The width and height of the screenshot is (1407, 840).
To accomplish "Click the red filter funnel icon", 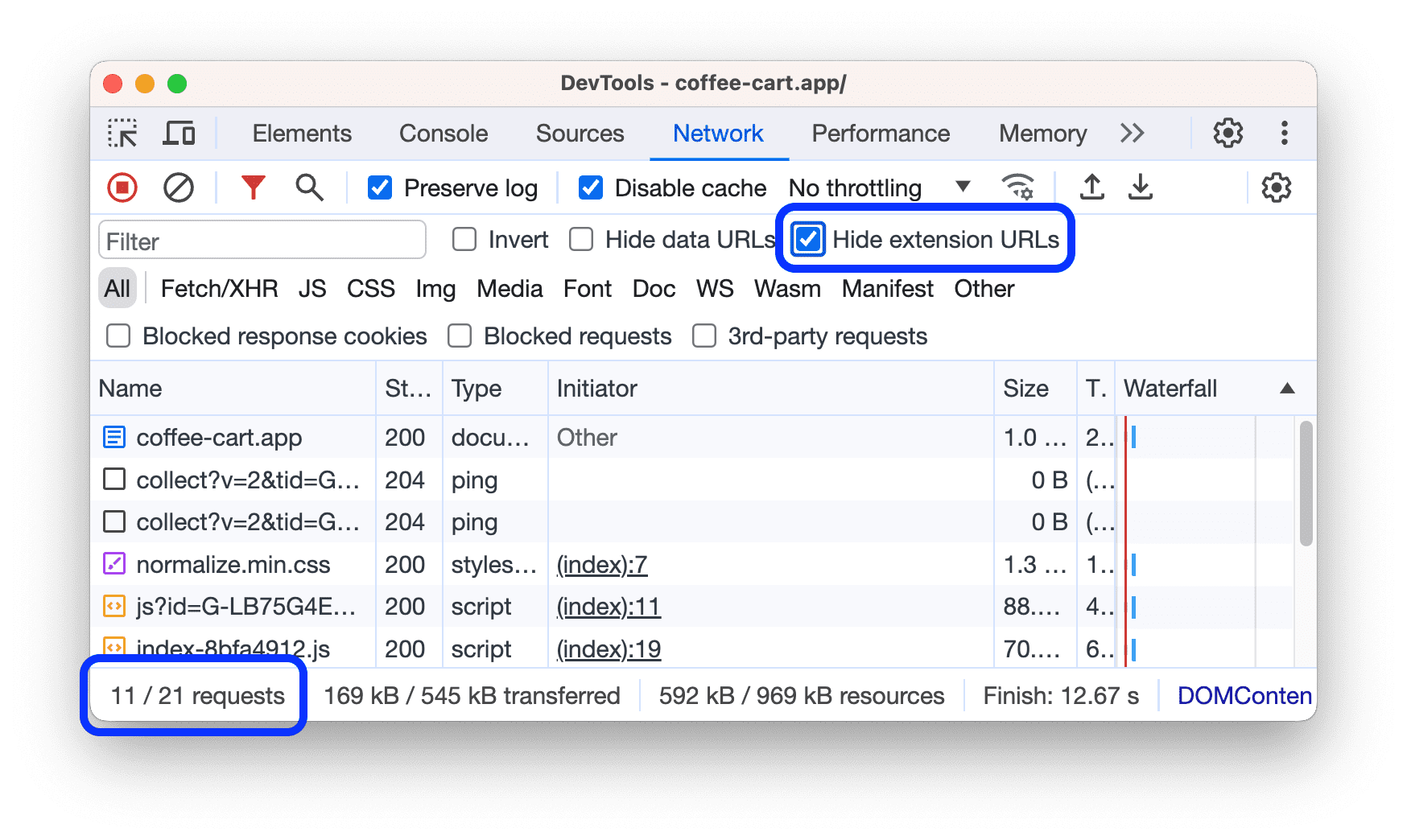I will (x=253, y=187).
